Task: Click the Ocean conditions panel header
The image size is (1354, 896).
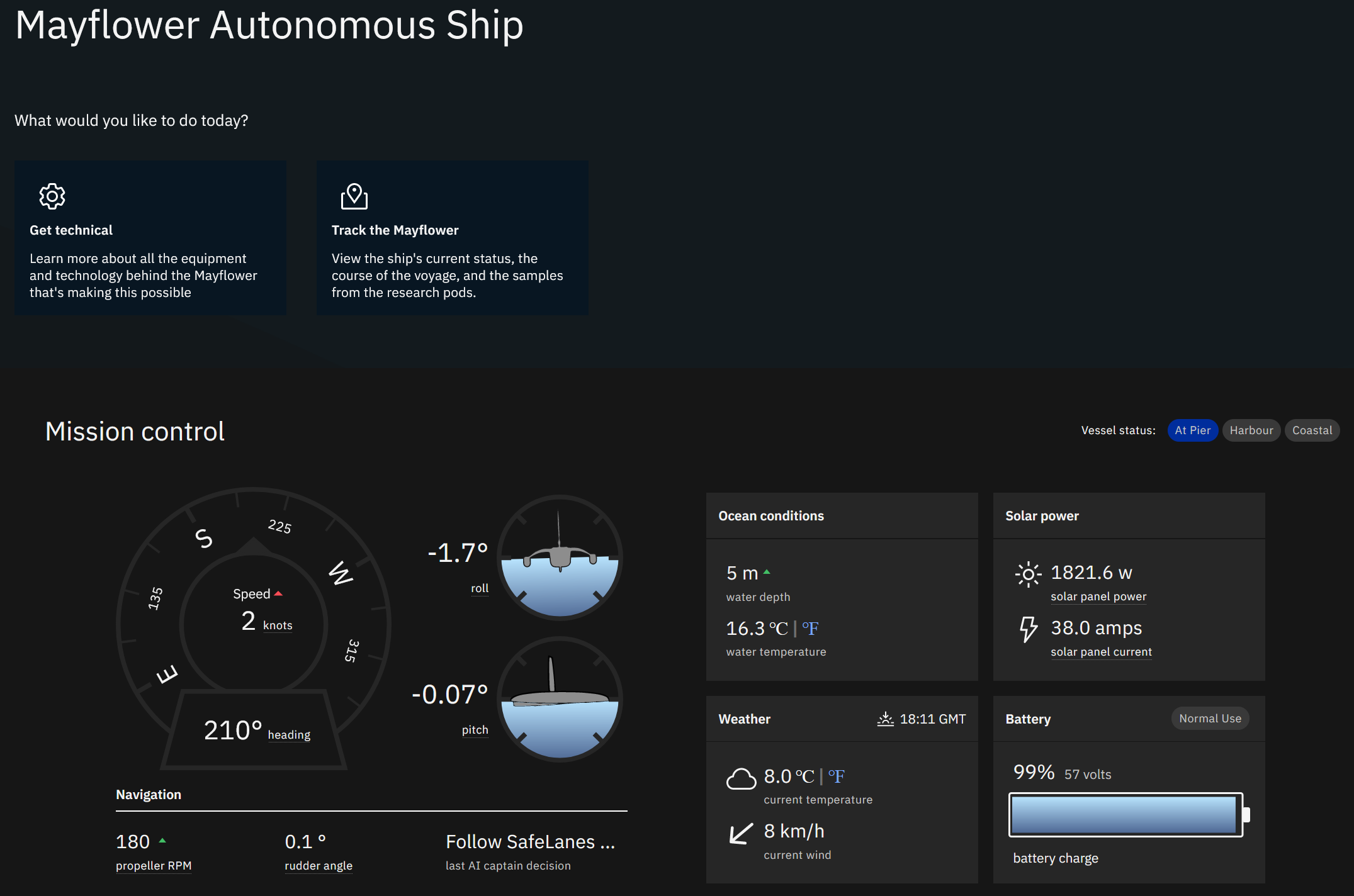Action: click(842, 515)
